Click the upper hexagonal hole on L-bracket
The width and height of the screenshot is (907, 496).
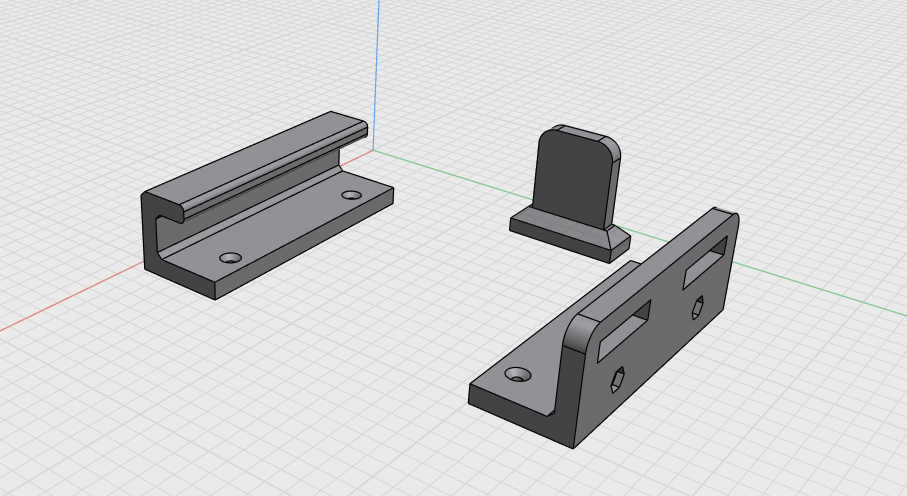coord(698,307)
